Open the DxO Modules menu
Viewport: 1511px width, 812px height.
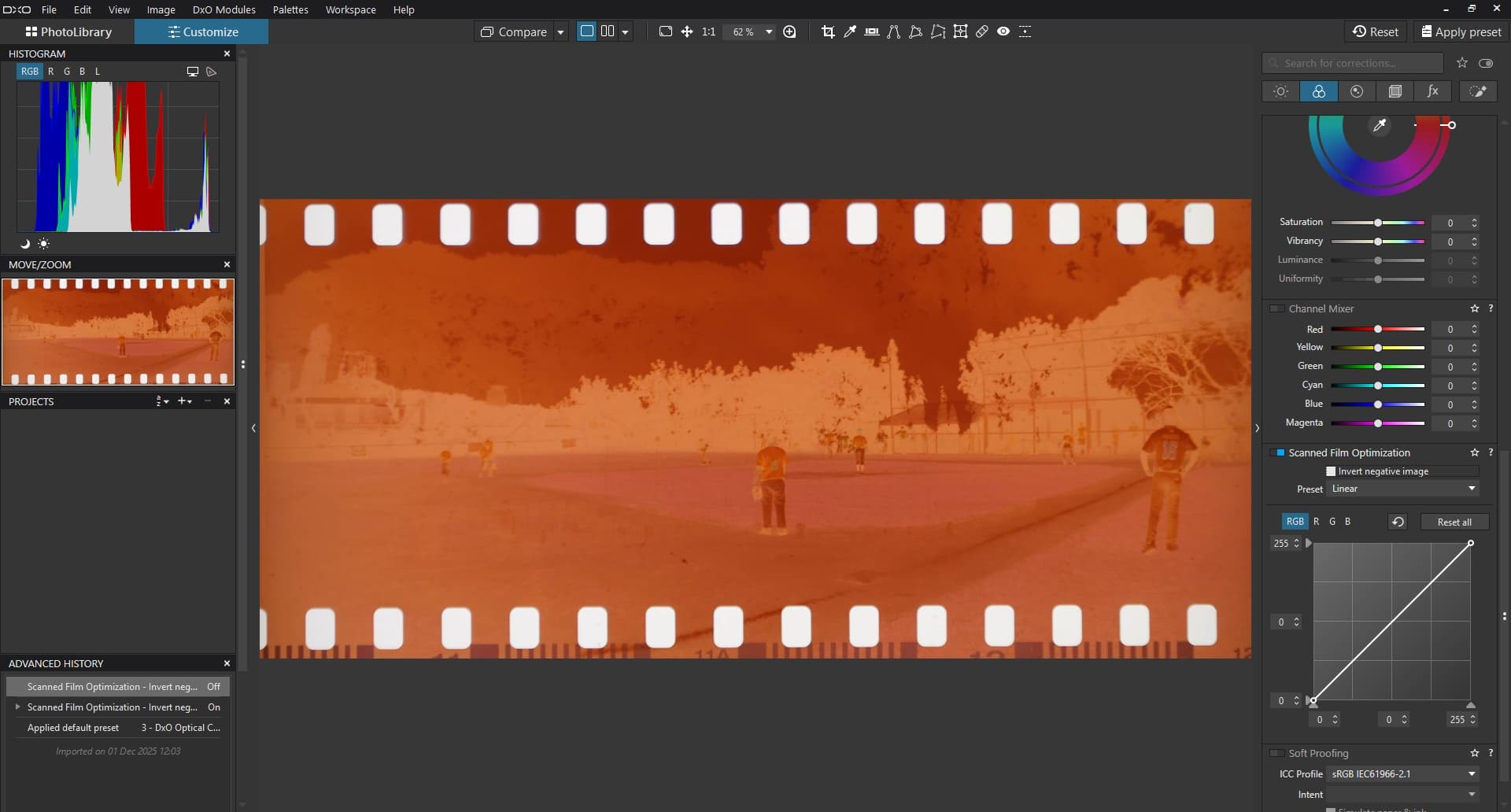point(224,9)
